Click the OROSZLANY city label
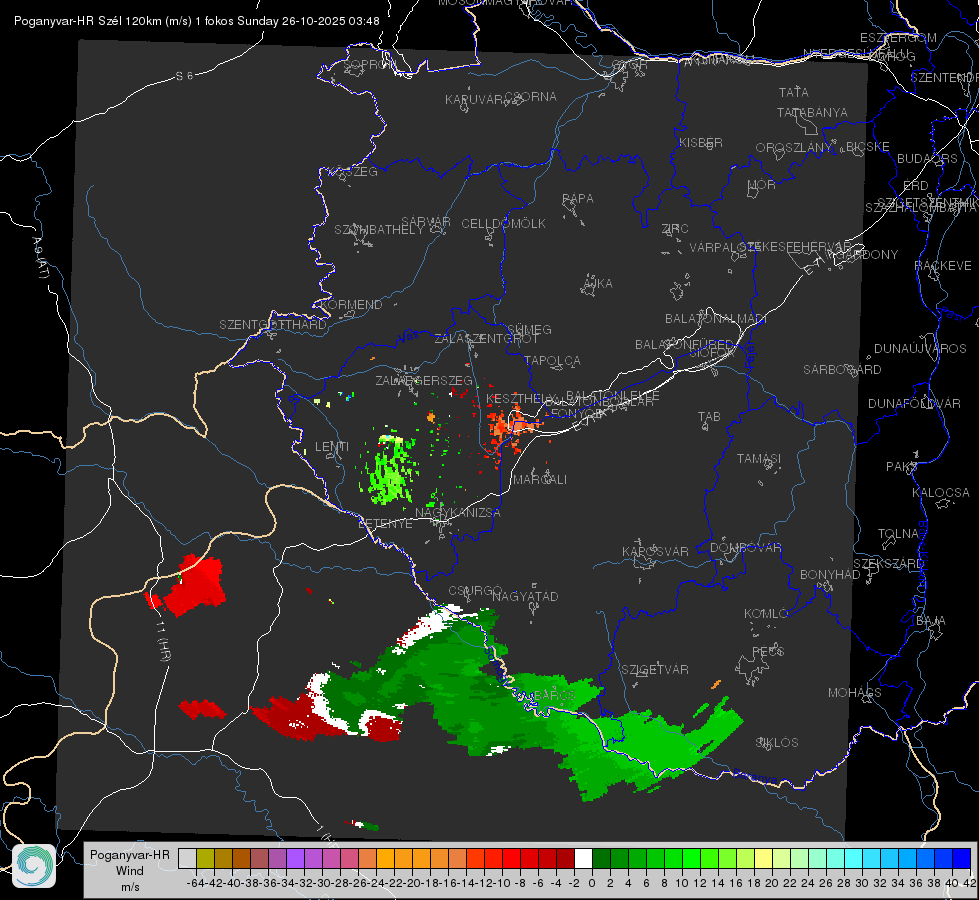This screenshot has height=900, width=979. pyautogui.click(x=794, y=148)
